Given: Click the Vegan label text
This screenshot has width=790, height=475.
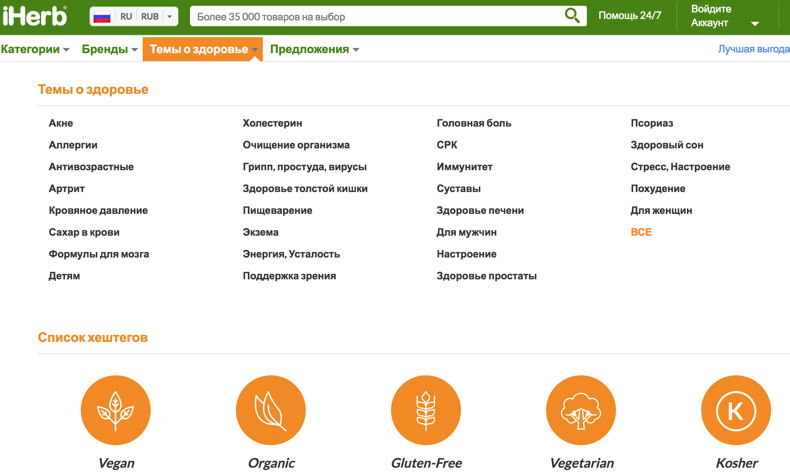Looking at the screenshot, I should pyautogui.click(x=116, y=463).
